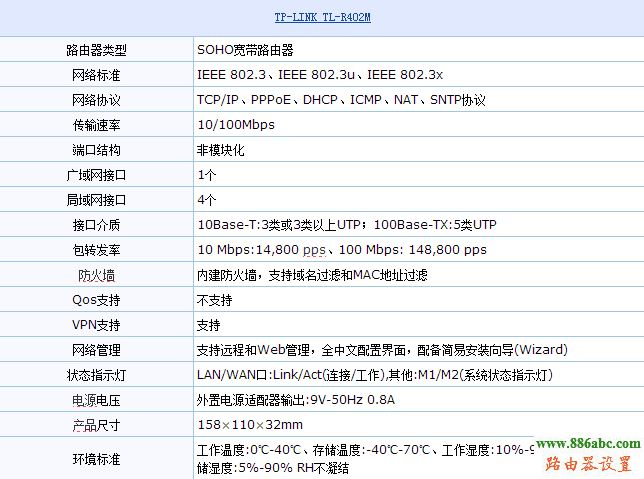Select the 路由器类型 row label
This screenshot has height=479, width=644.
coord(97,50)
